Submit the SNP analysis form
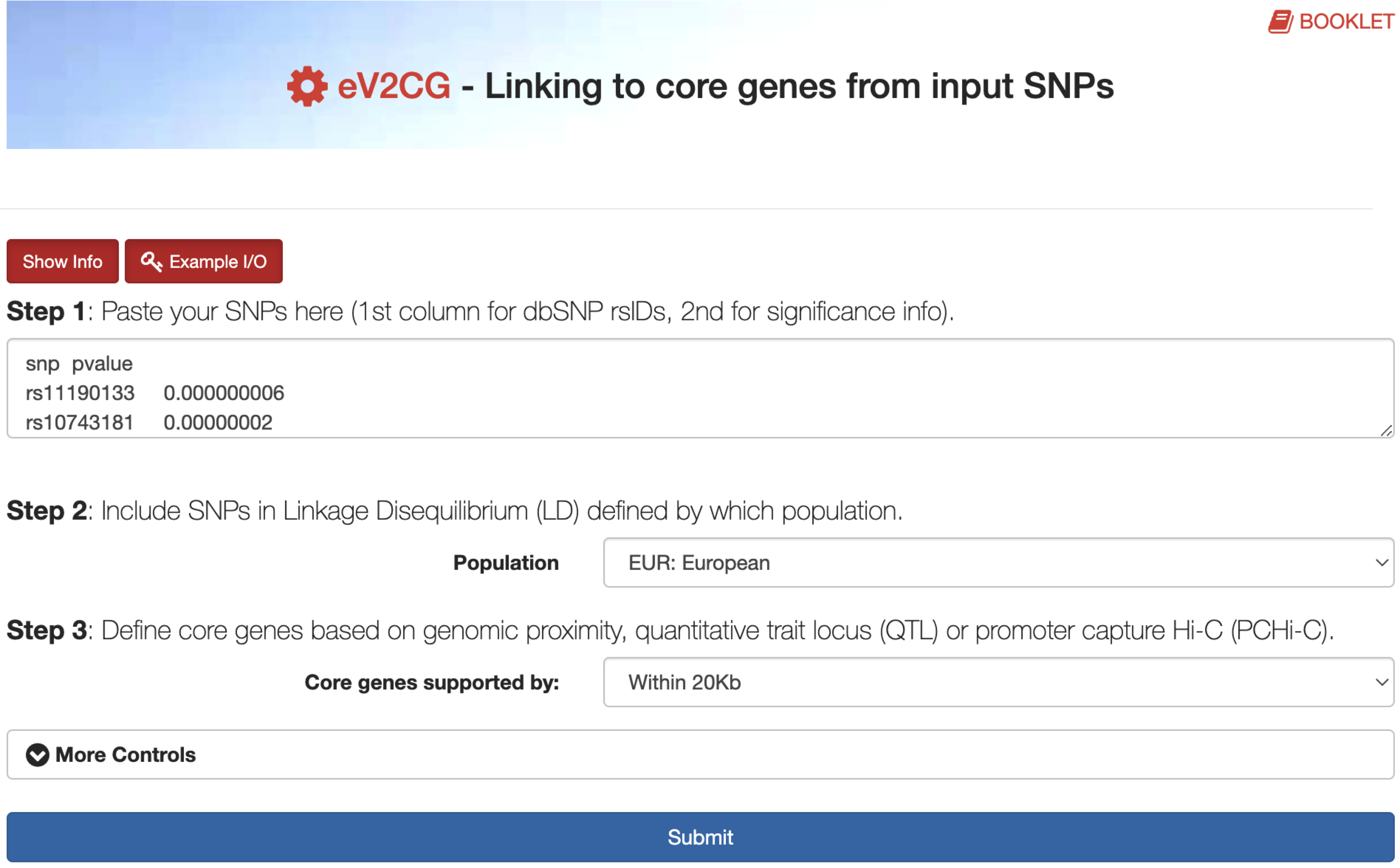Image resolution: width=1400 pixels, height=868 pixels. [x=700, y=838]
